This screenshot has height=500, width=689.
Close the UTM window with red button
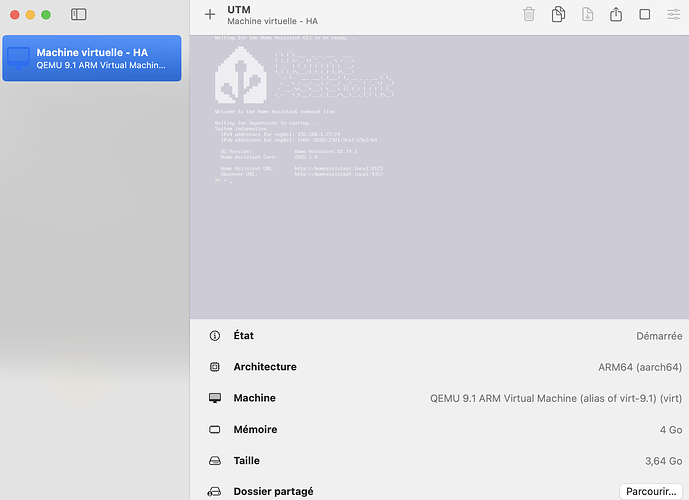pos(15,14)
